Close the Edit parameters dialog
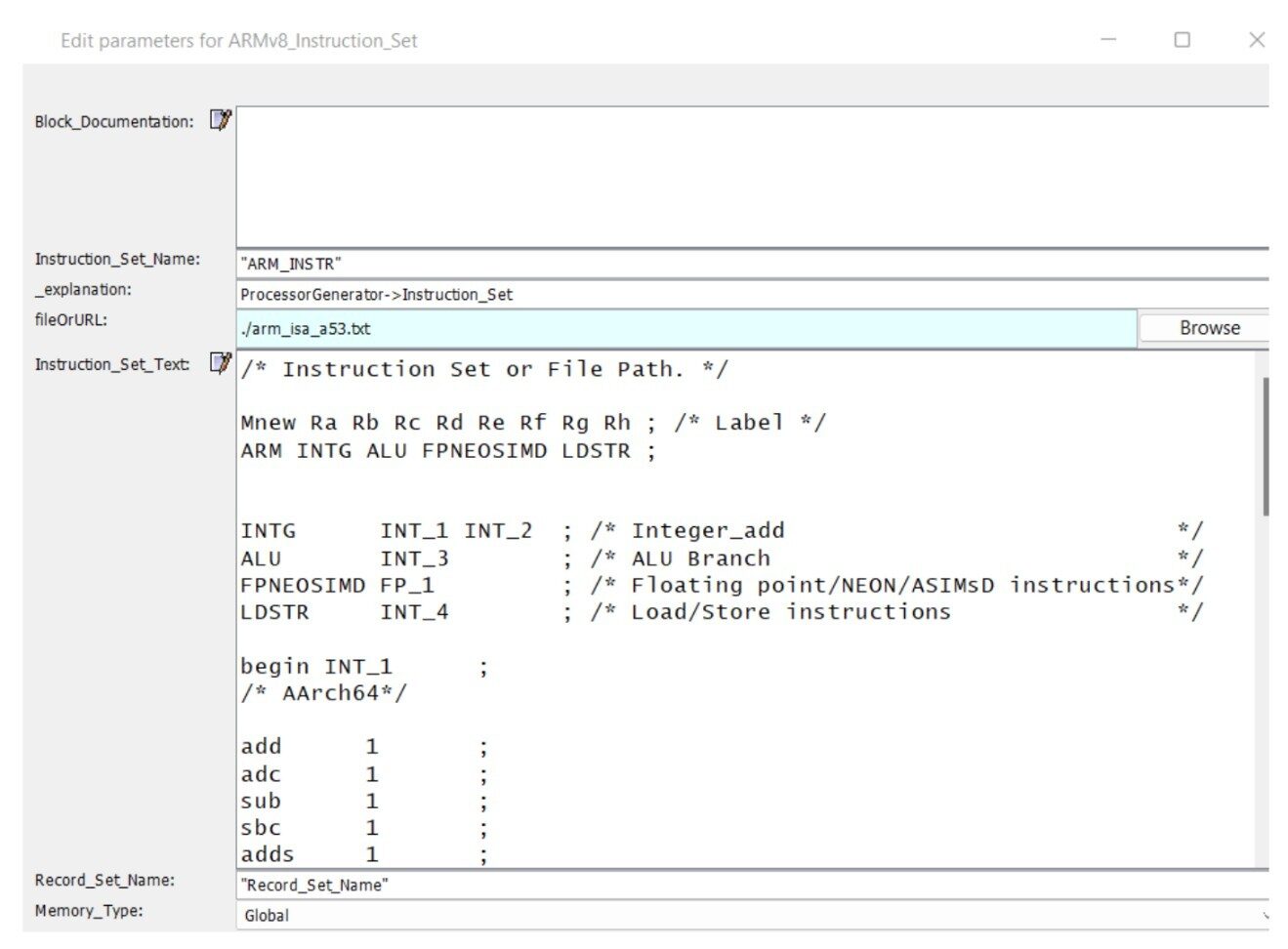This screenshot has width=1288, height=949. pos(1257,40)
